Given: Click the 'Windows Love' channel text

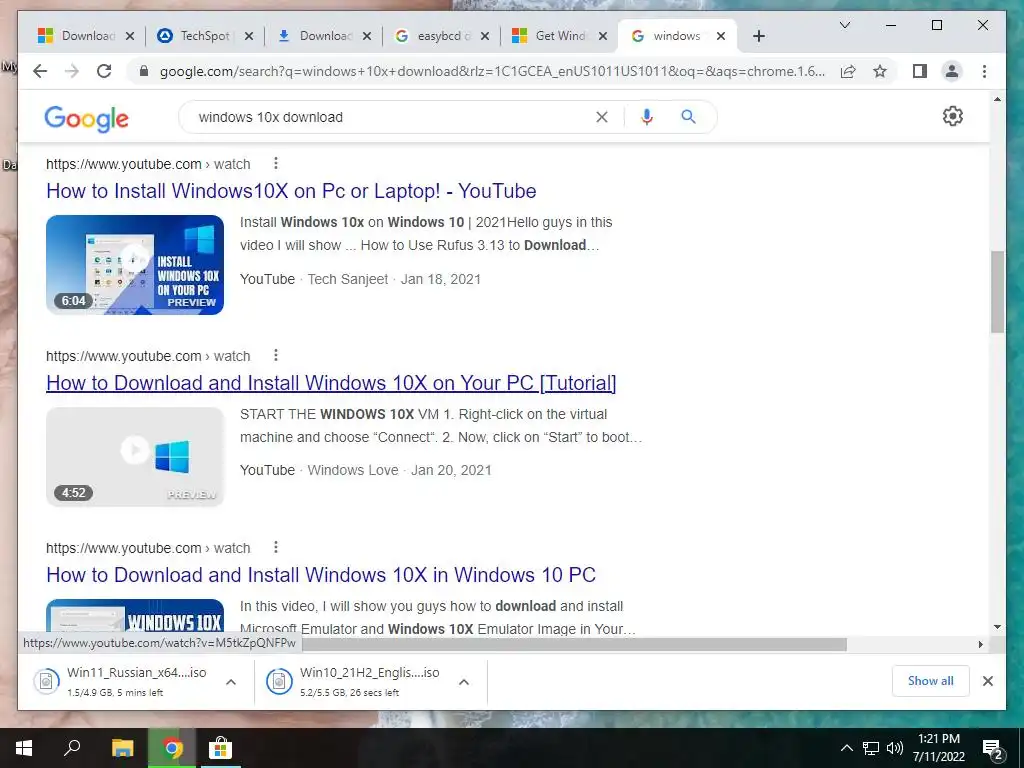Looking at the screenshot, I should tap(353, 470).
